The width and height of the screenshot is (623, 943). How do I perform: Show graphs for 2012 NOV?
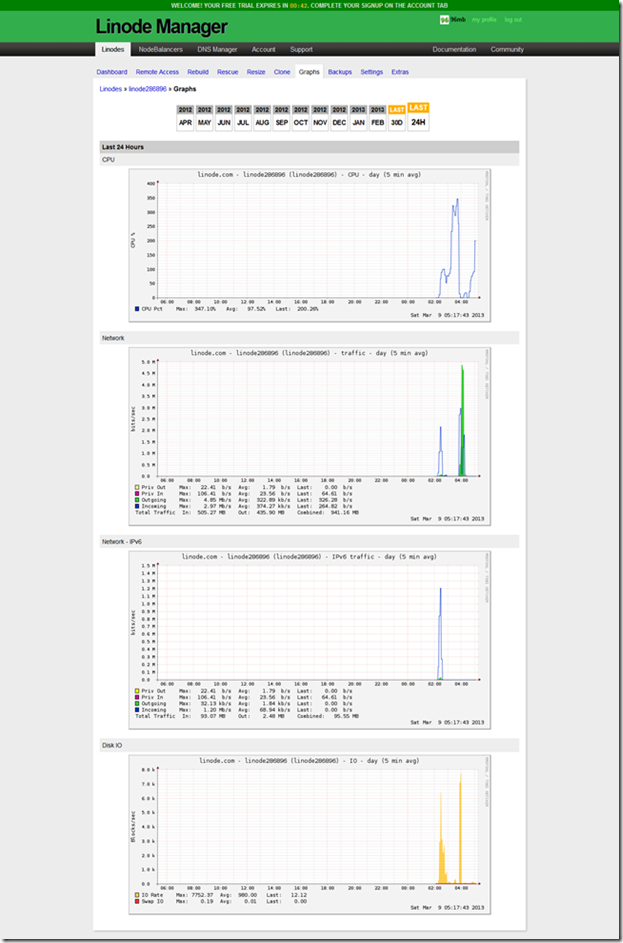(320, 117)
